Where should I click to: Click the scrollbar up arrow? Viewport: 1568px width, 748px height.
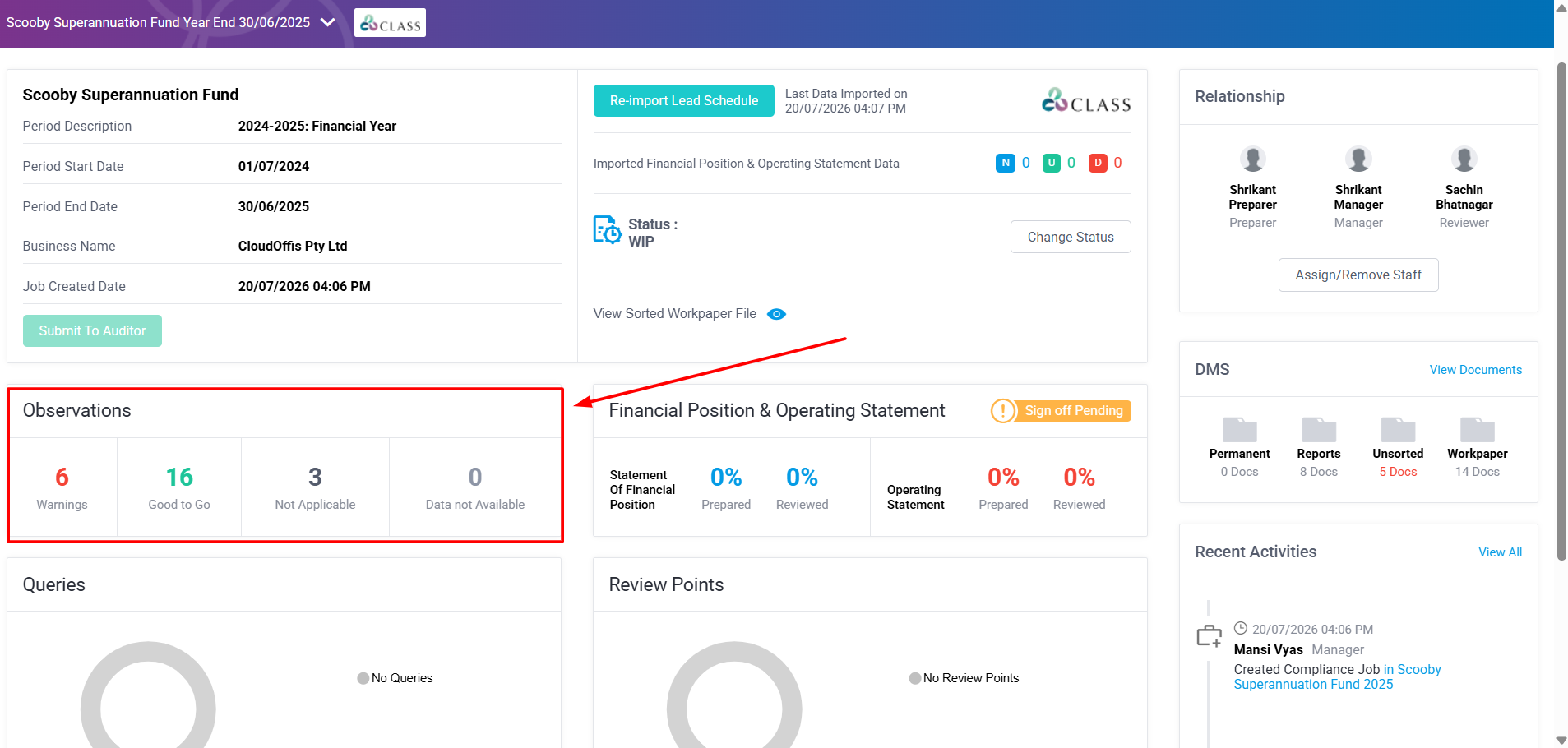tap(1561, 7)
